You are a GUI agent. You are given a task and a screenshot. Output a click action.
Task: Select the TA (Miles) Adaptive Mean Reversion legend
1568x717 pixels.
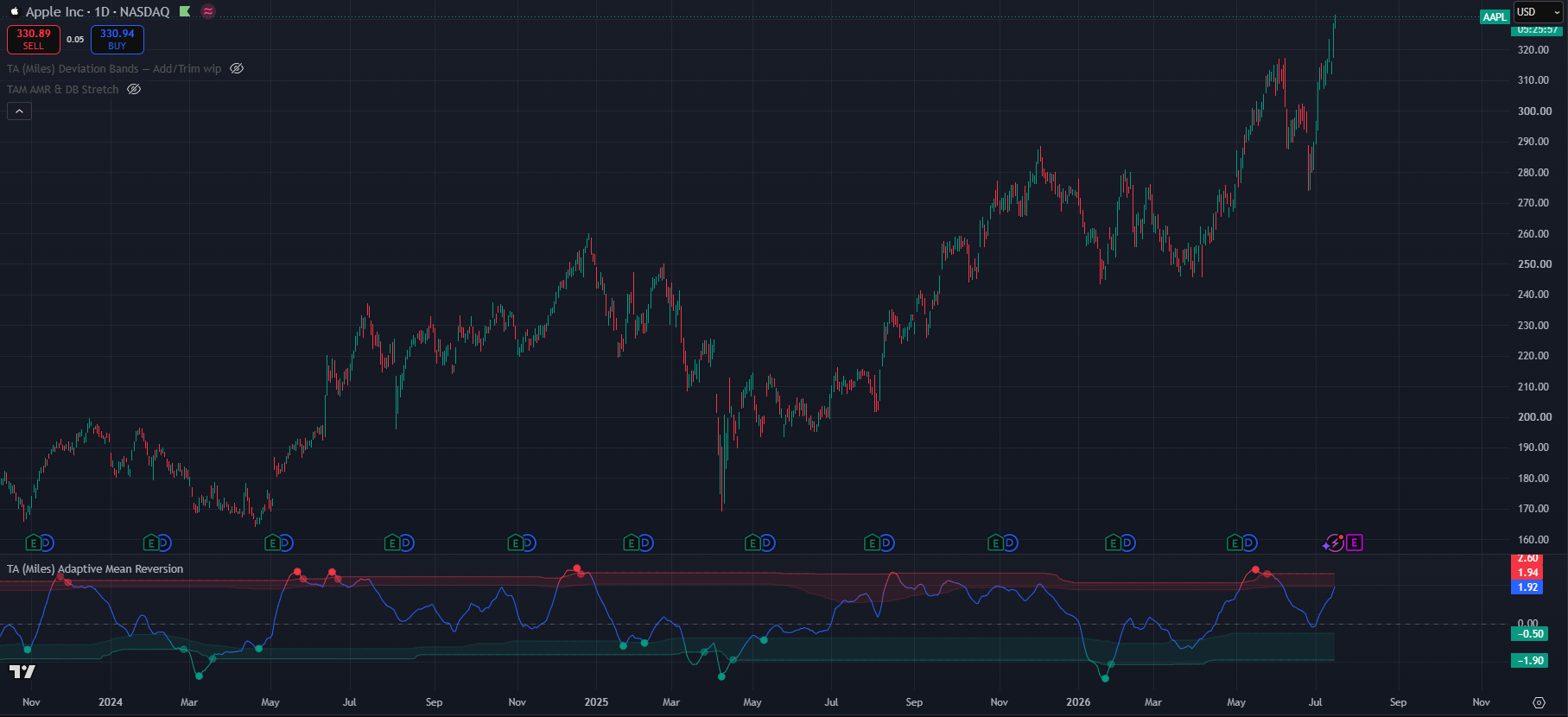(x=95, y=568)
